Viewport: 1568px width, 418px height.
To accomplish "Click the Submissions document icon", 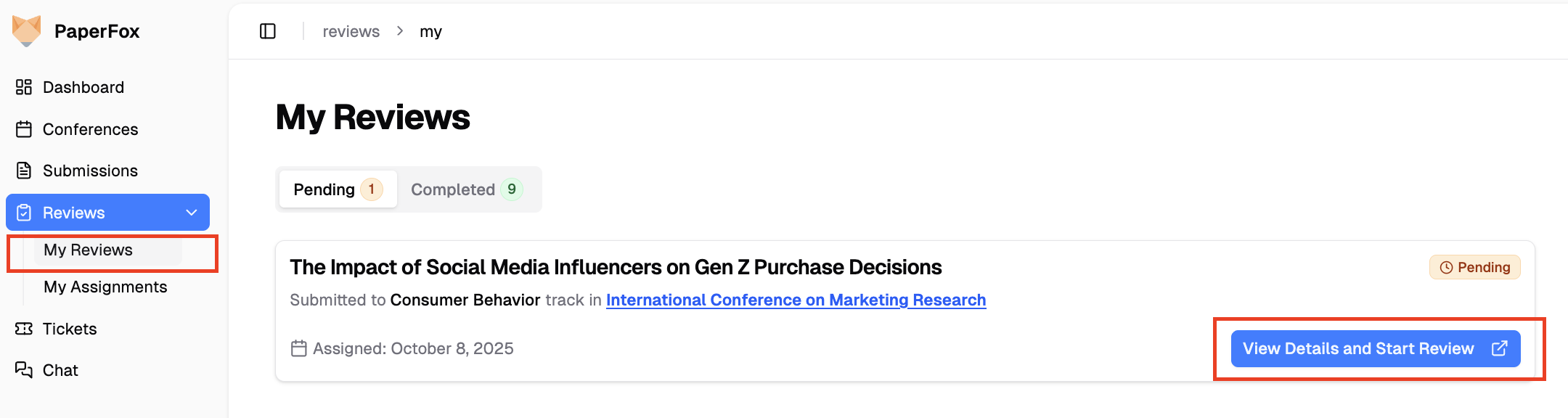I will (x=24, y=171).
